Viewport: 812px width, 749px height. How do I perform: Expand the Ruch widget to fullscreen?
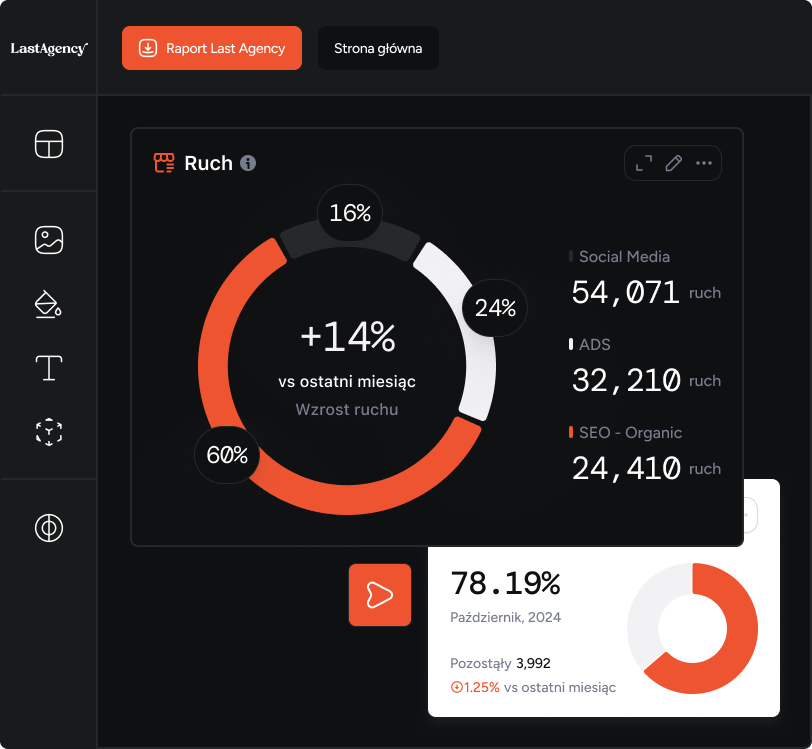coord(644,163)
